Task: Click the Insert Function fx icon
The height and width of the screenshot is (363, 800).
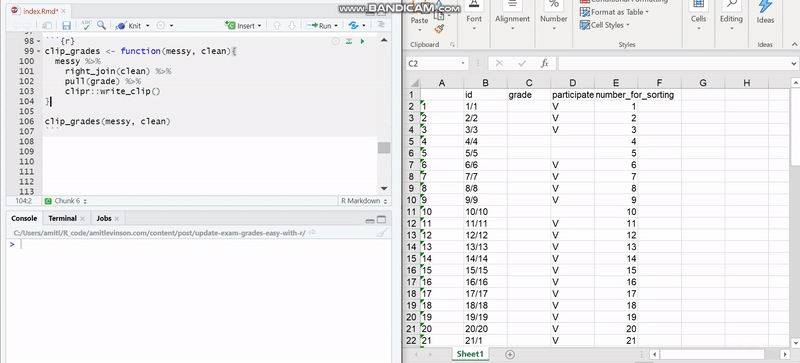Action: click(544, 63)
